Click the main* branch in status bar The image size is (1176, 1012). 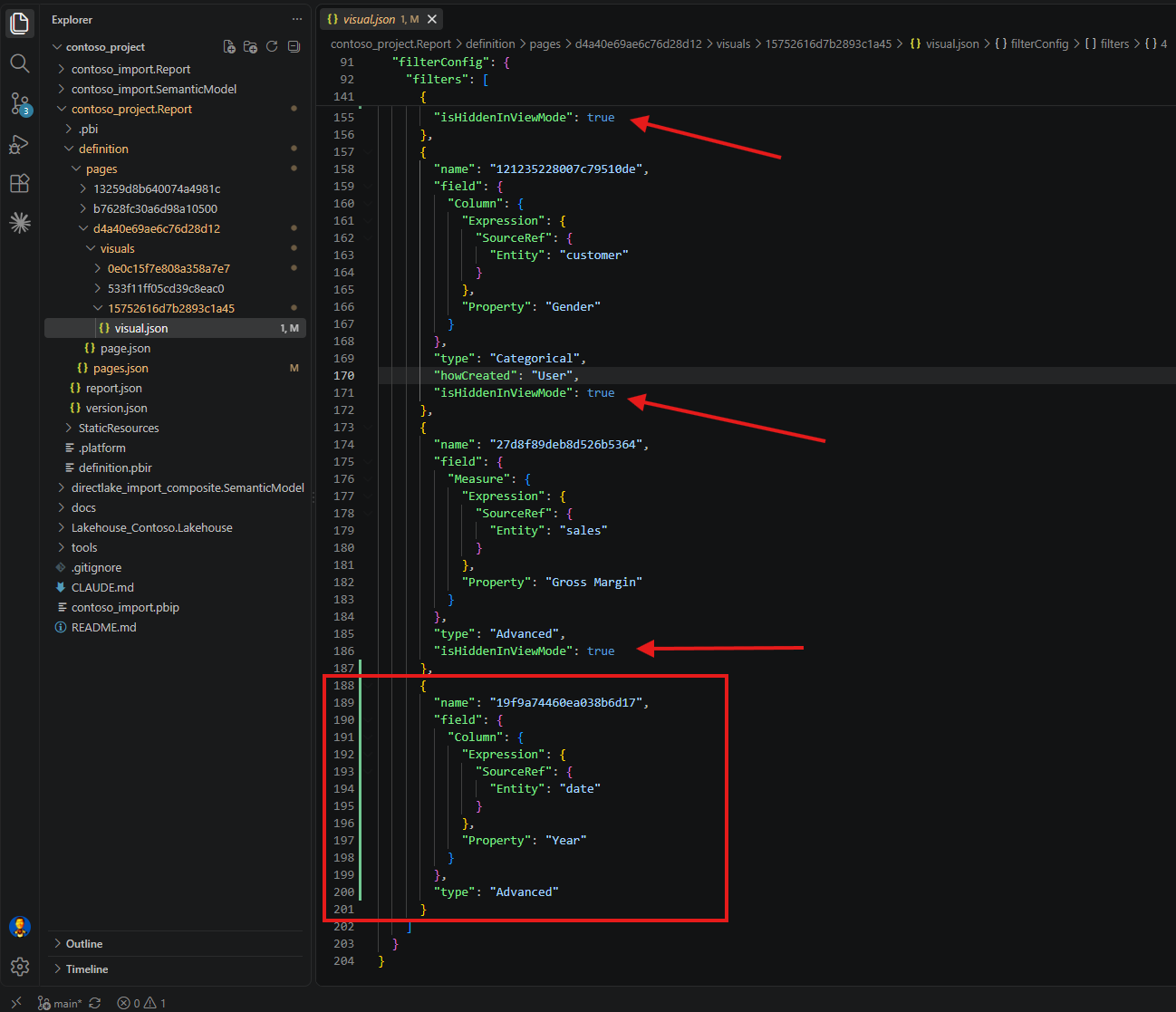coord(60,1003)
